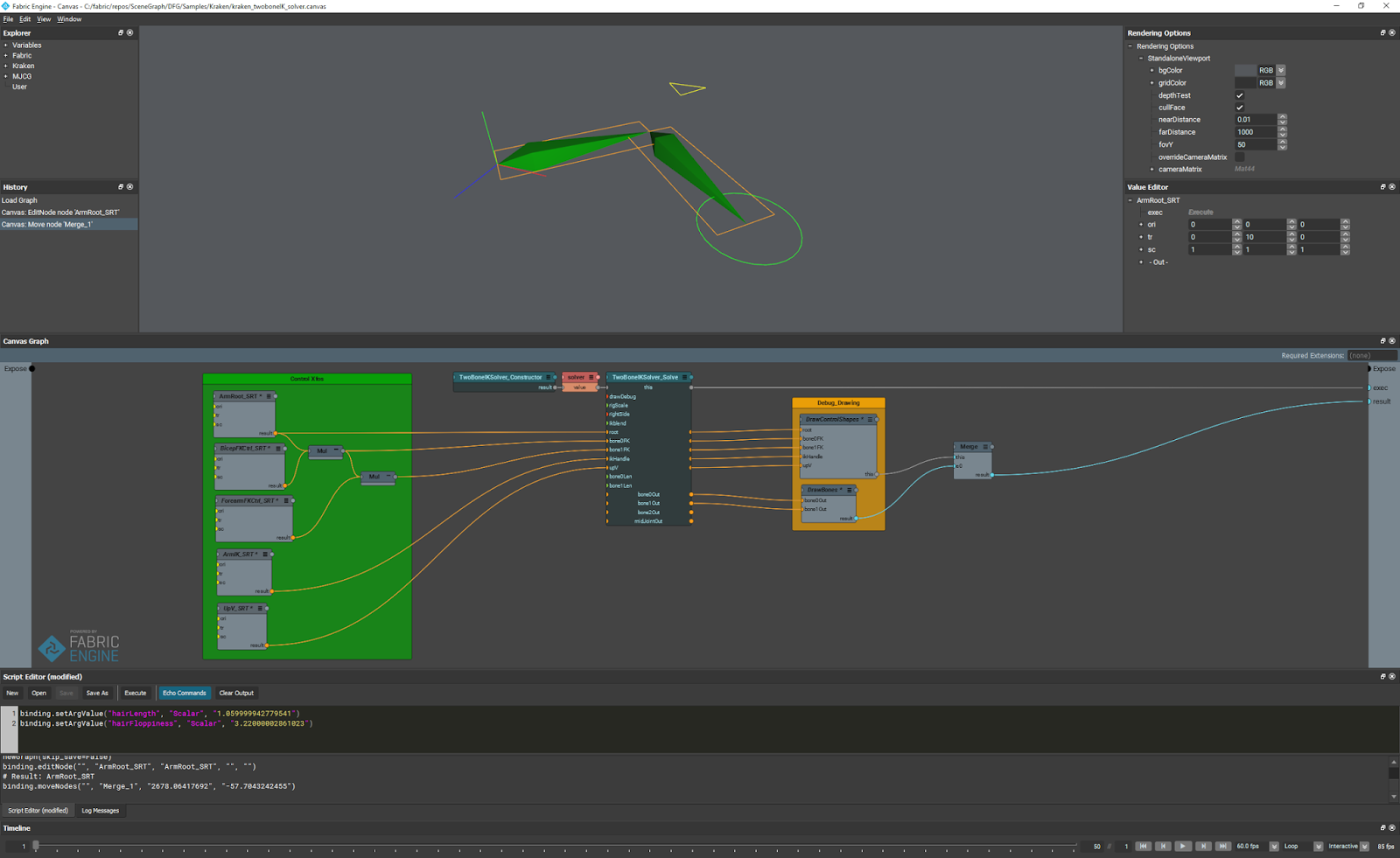Open the TwoBoneIKSolver_Solve node menu icon
1400x858 pixels.
click(x=684, y=378)
